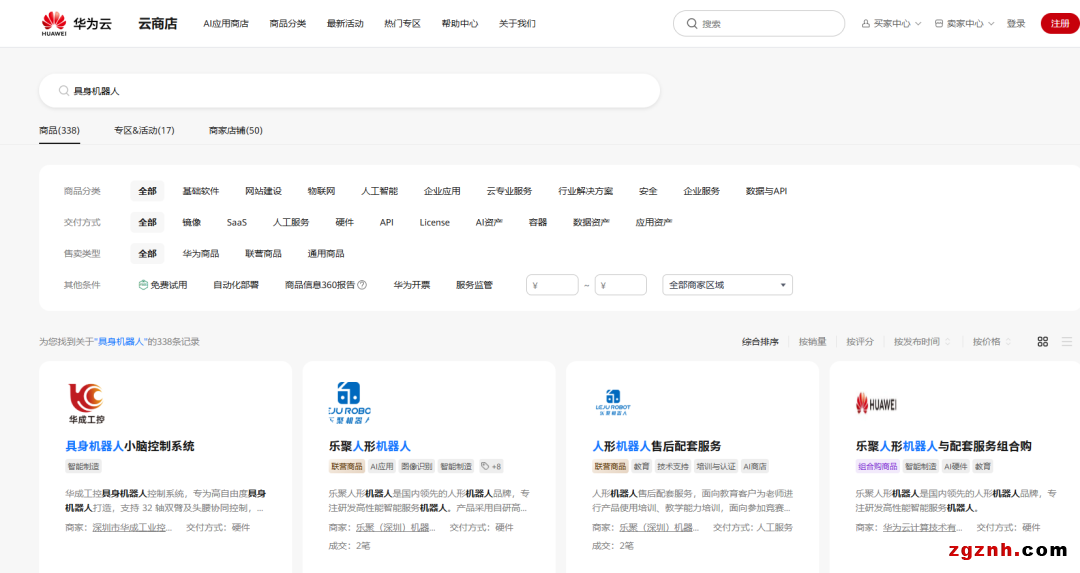Image resolution: width=1080 pixels, height=573 pixels.
Task: Open the 具身机器人小脑控制系统 product link
Action: [130, 446]
